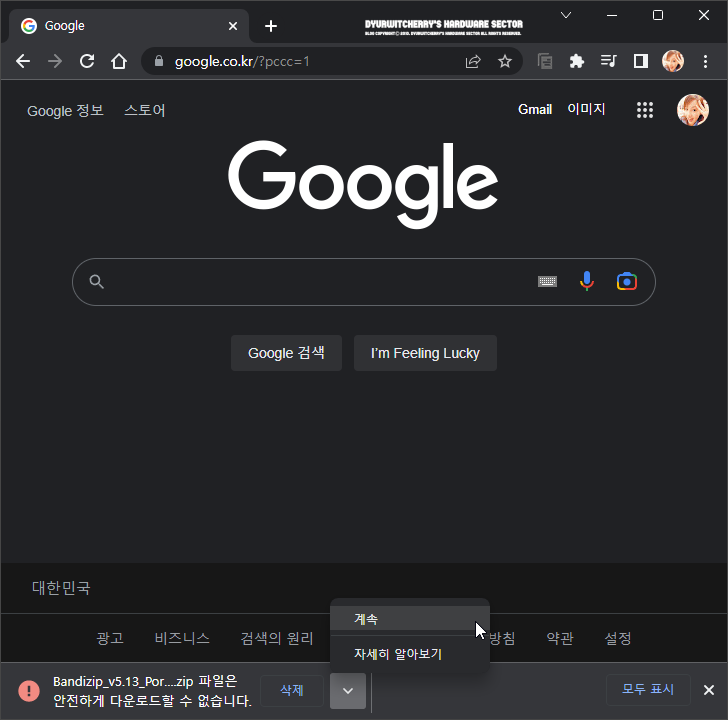728x720 pixels.
Task: Maximize the Chrome window
Action: pos(657,15)
